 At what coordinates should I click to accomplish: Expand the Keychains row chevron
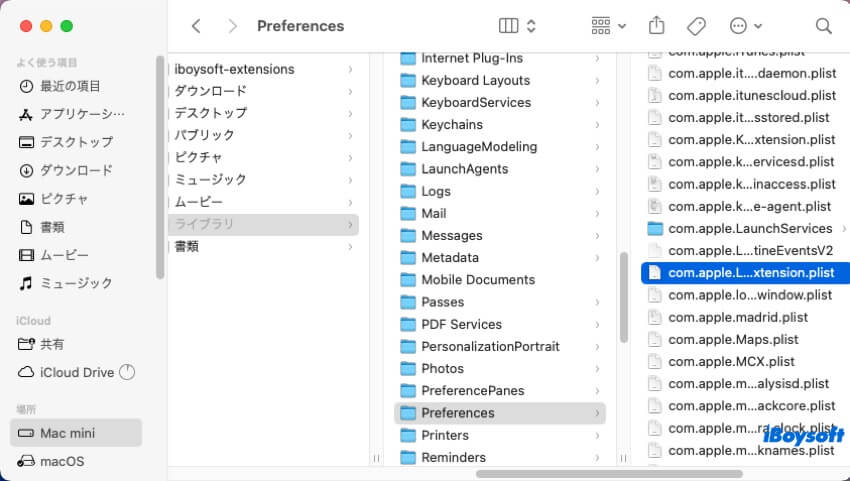pos(597,125)
